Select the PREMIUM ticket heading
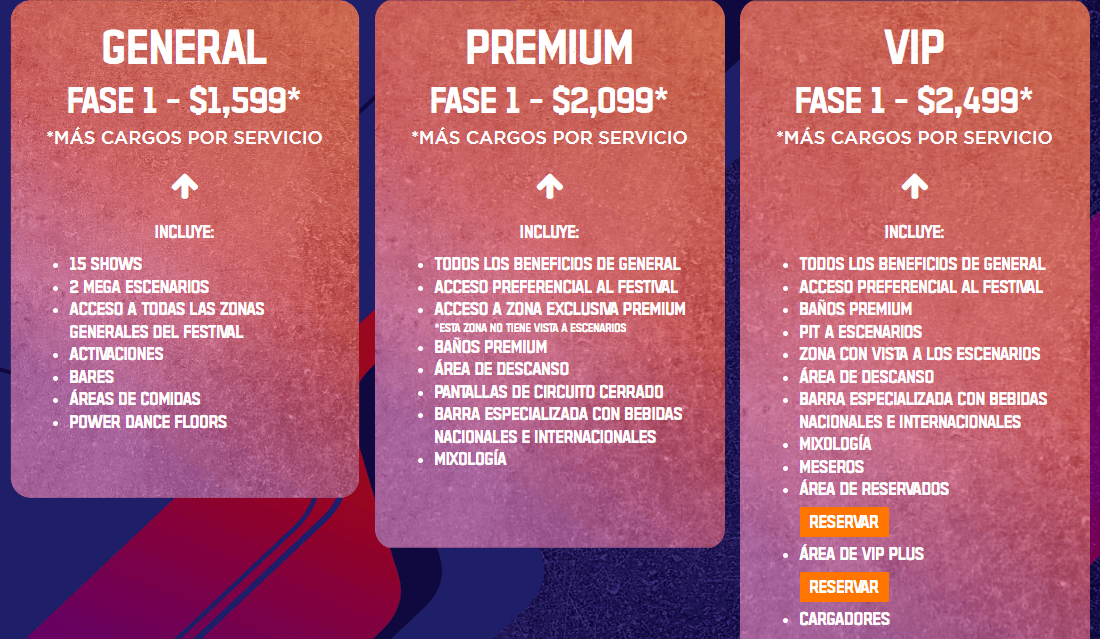The width and height of the screenshot is (1100, 639). coord(549,48)
